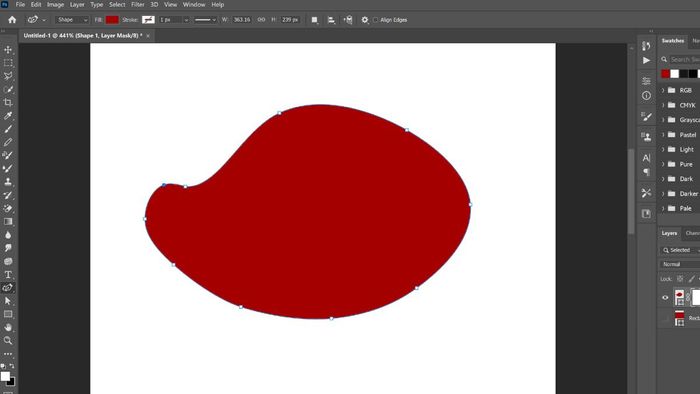700x394 pixels.
Task: Enable the Align Edges checkbox
Action: click(x=375, y=20)
